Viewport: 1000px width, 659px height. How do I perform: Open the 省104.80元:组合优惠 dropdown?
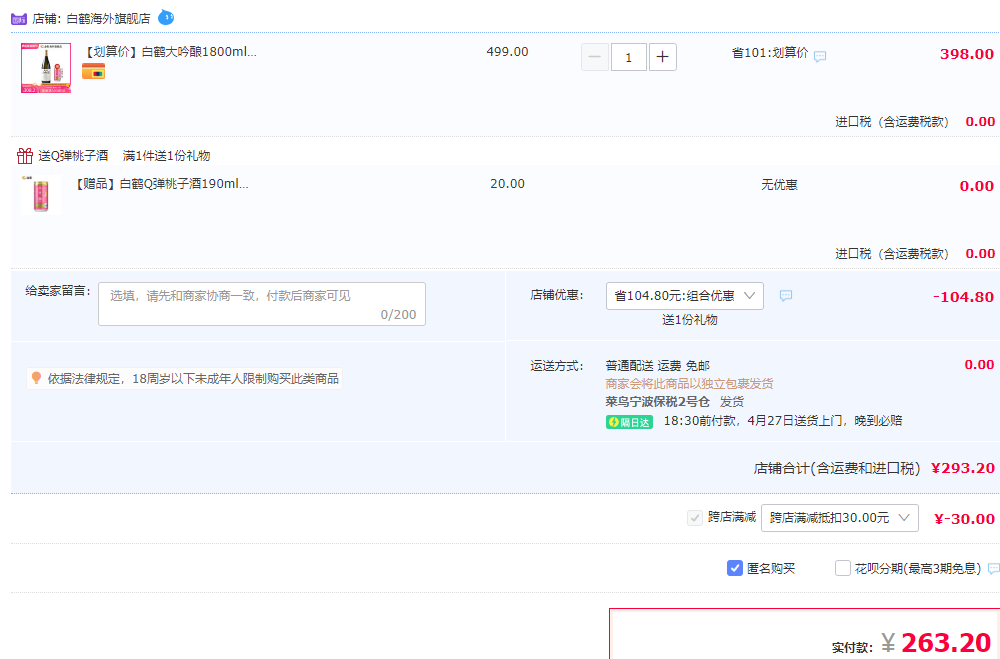click(684, 296)
